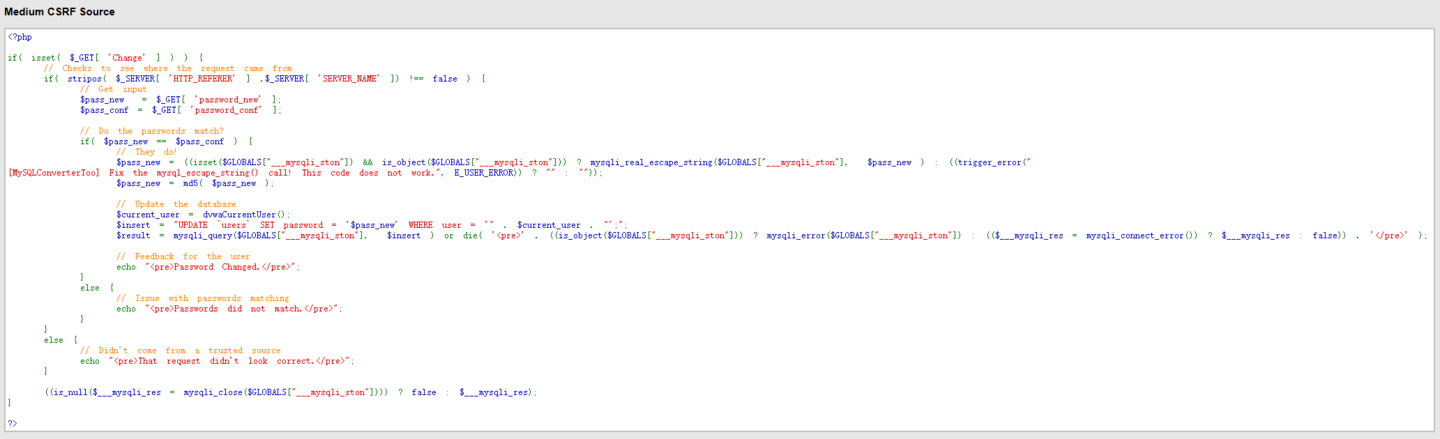This screenshot has height=439, width=1440.
Task: Click the Medium CSRF Source heading
Action: pyautogui.click(x=59, y=12)
